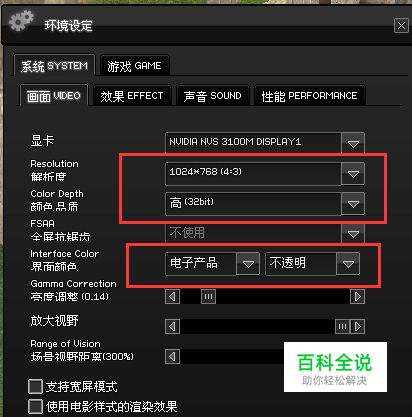This screenshot has height=417, width=412.
Task: Open the Color Depth 高 (32bit) dropdown
Action: point(353,204)
